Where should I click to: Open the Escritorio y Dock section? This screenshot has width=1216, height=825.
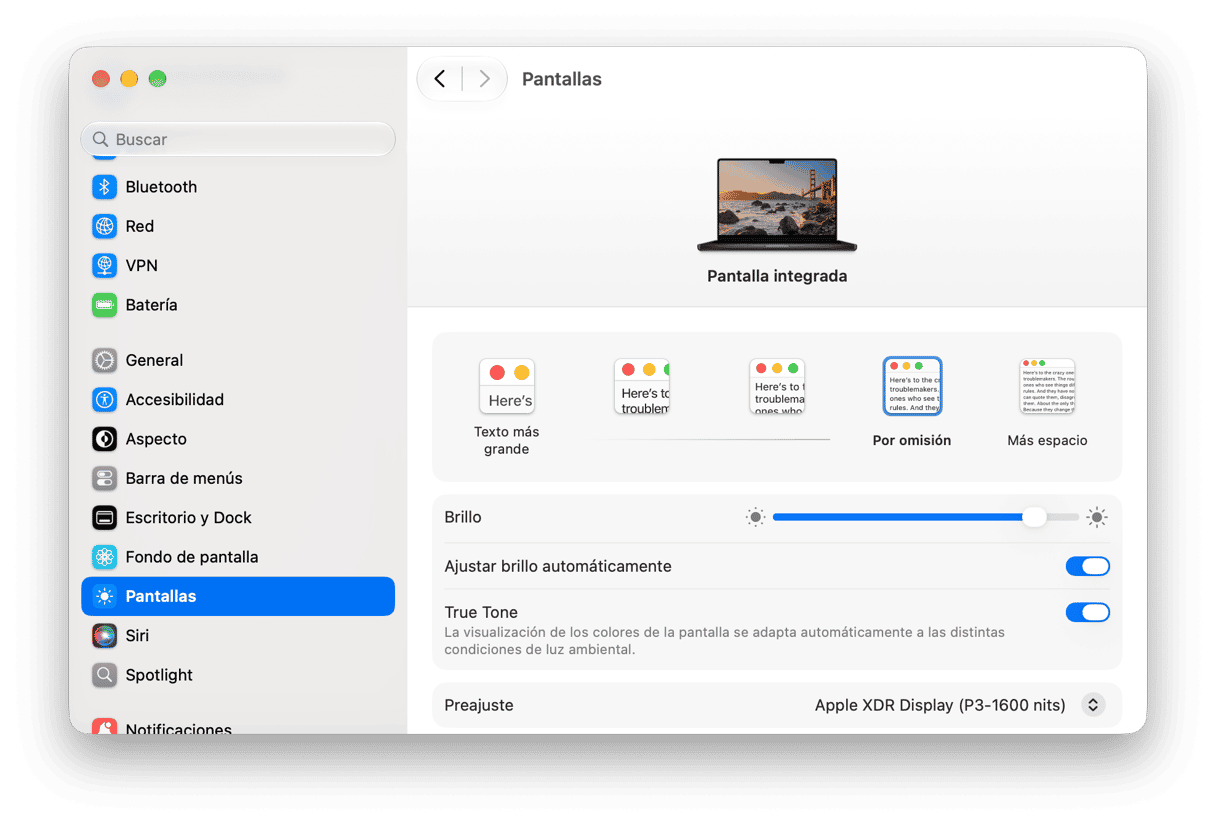[238, 518]
